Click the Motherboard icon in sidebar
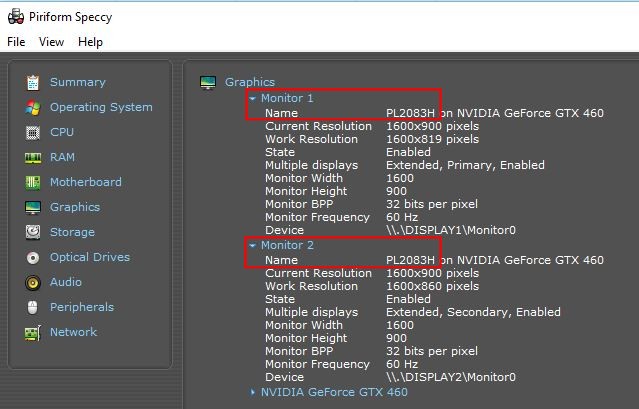 click(33, 183)
